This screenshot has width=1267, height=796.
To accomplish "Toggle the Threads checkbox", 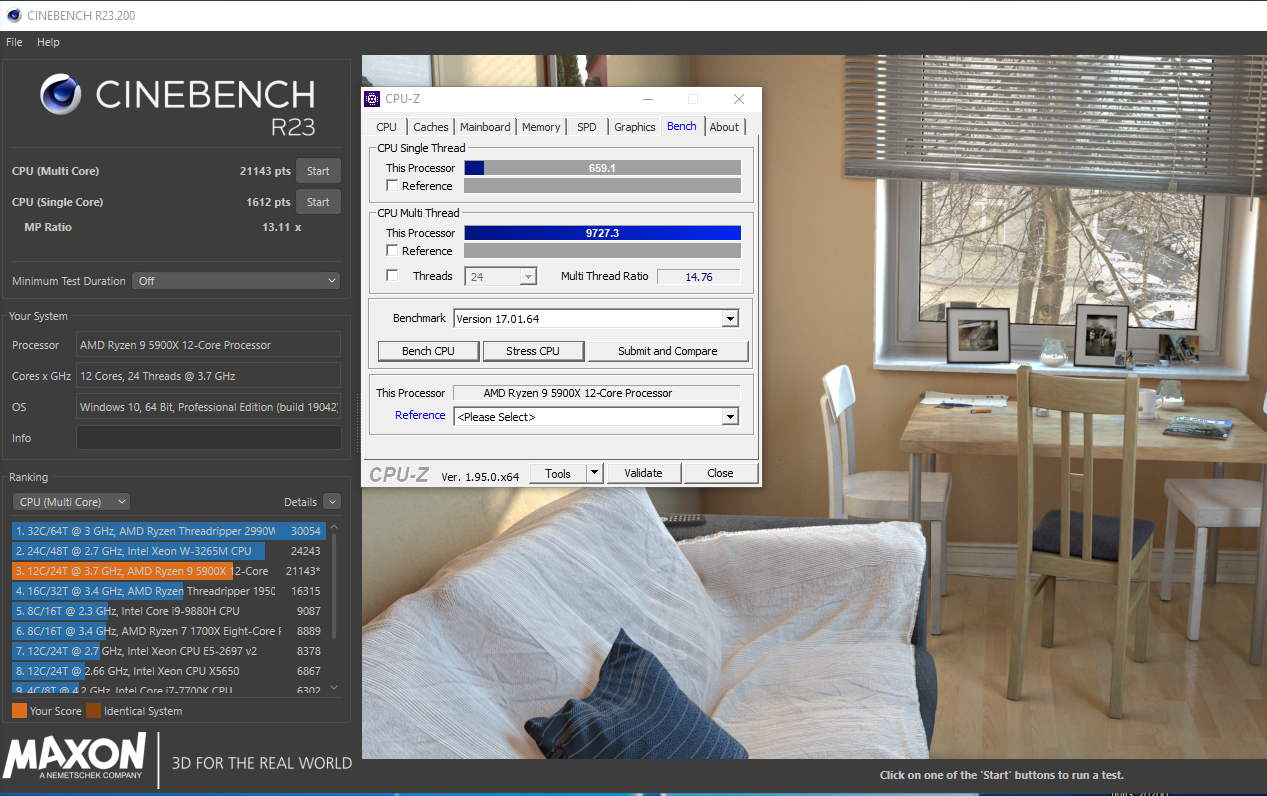I will tap(392, 276).
